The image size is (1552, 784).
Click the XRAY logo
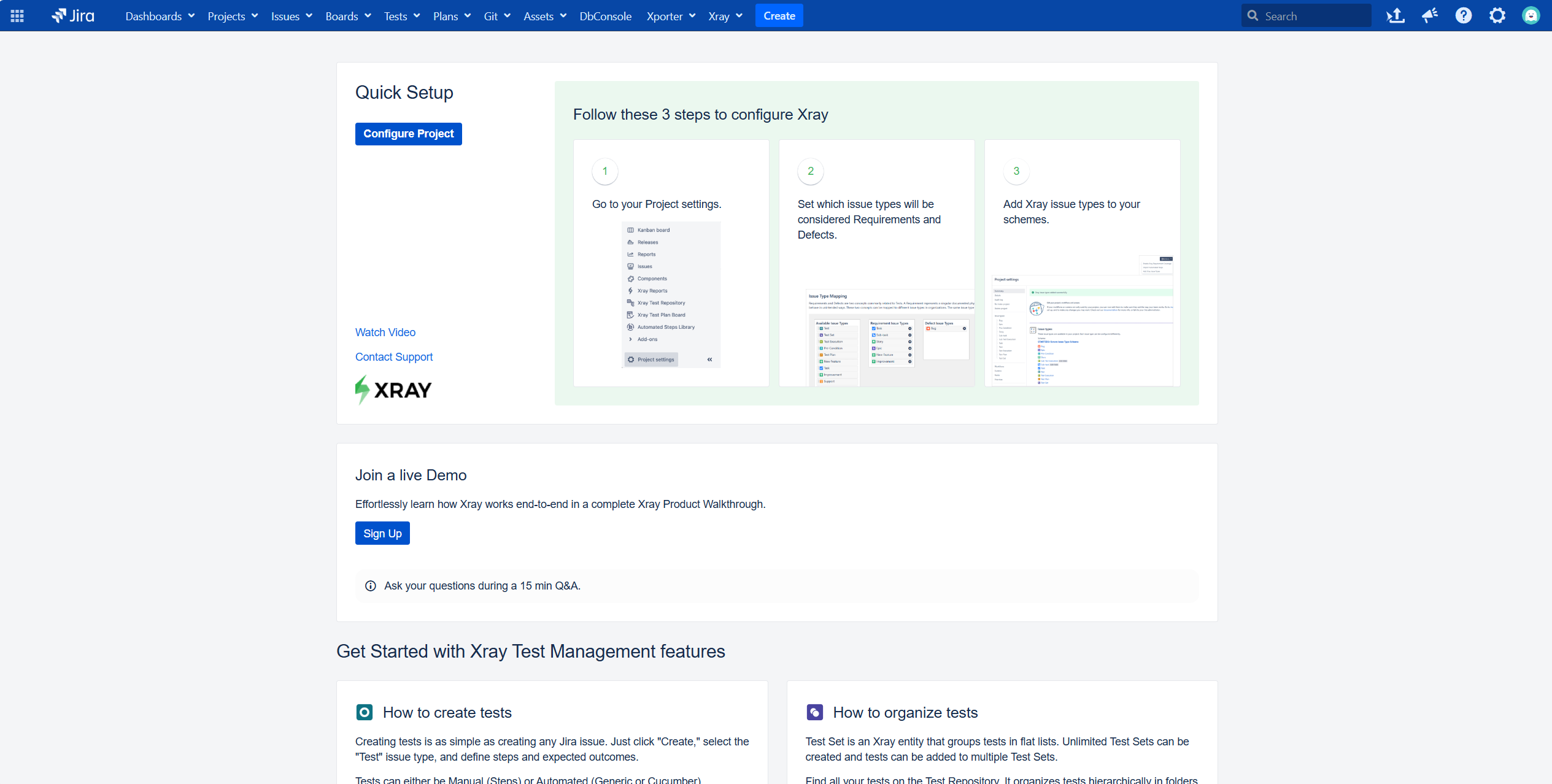point(393,390)
